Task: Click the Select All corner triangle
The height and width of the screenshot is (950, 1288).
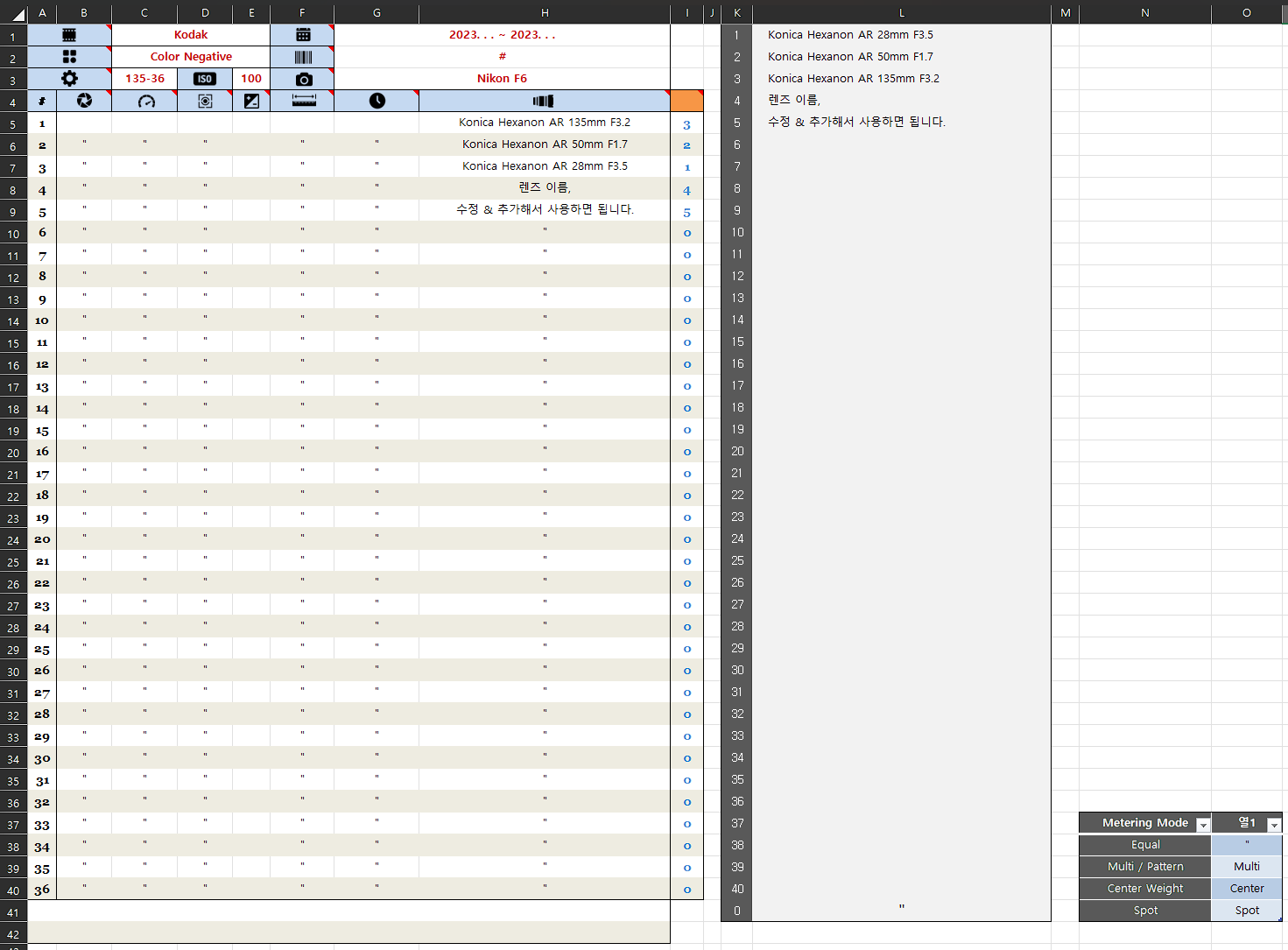Action: [x=18, y=13]
